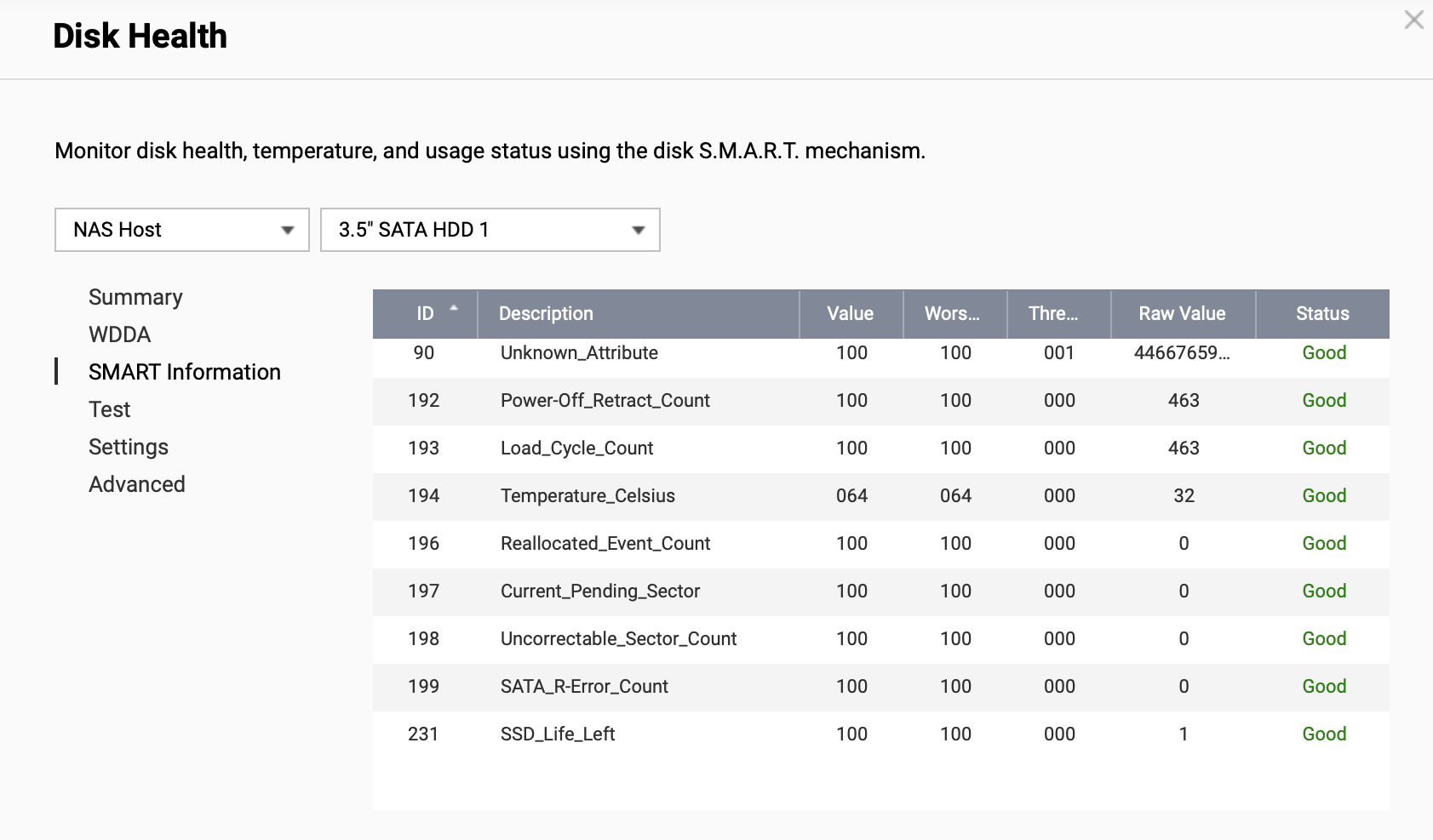Click the Power-Off_Retract_Count row
The width and height of the screenshot is (1433, 840).
(x=605, y=401)
